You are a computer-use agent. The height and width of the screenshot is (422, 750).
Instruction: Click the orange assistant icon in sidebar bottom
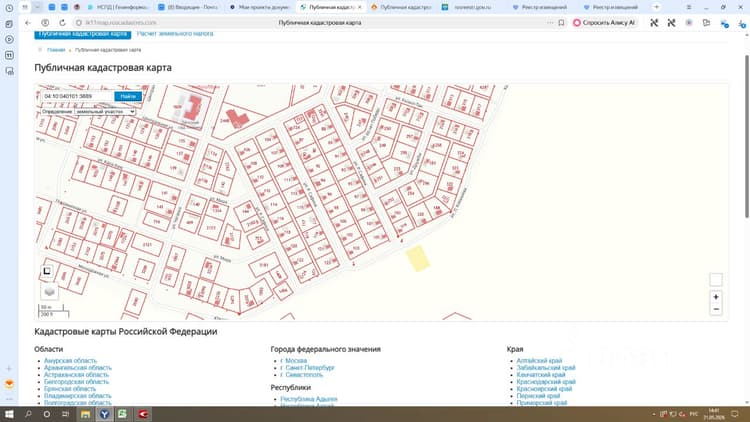point(9,384)
